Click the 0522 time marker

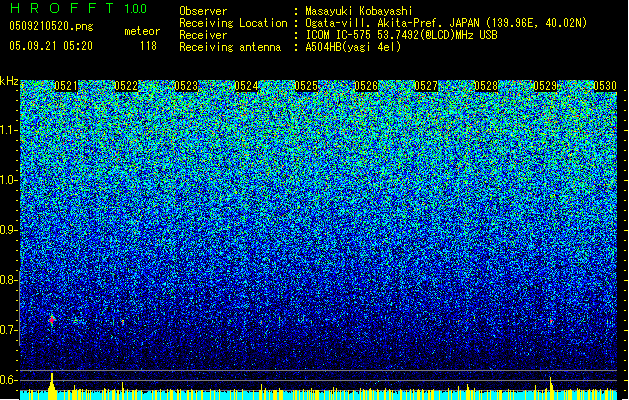[126, 86]
